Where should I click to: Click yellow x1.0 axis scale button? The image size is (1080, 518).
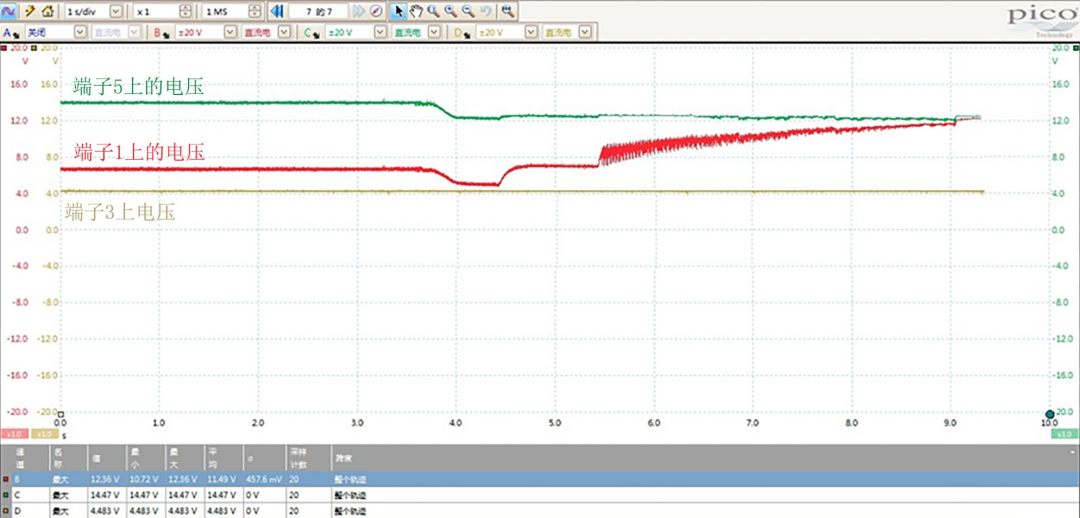point(46,434)
